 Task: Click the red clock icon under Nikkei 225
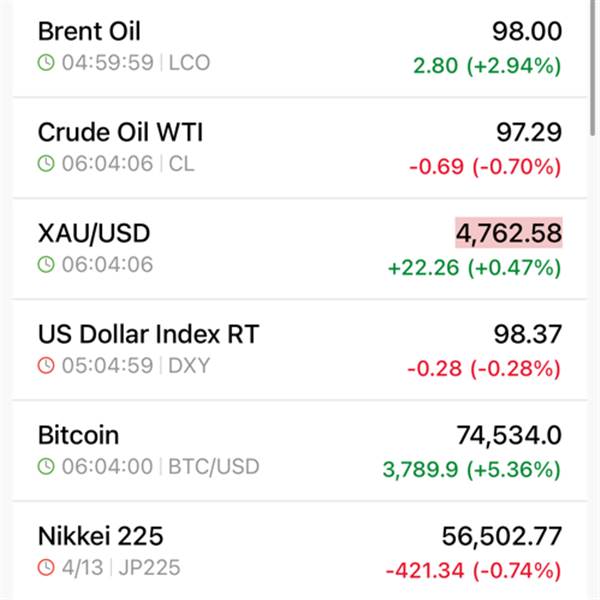pos(46,568)
